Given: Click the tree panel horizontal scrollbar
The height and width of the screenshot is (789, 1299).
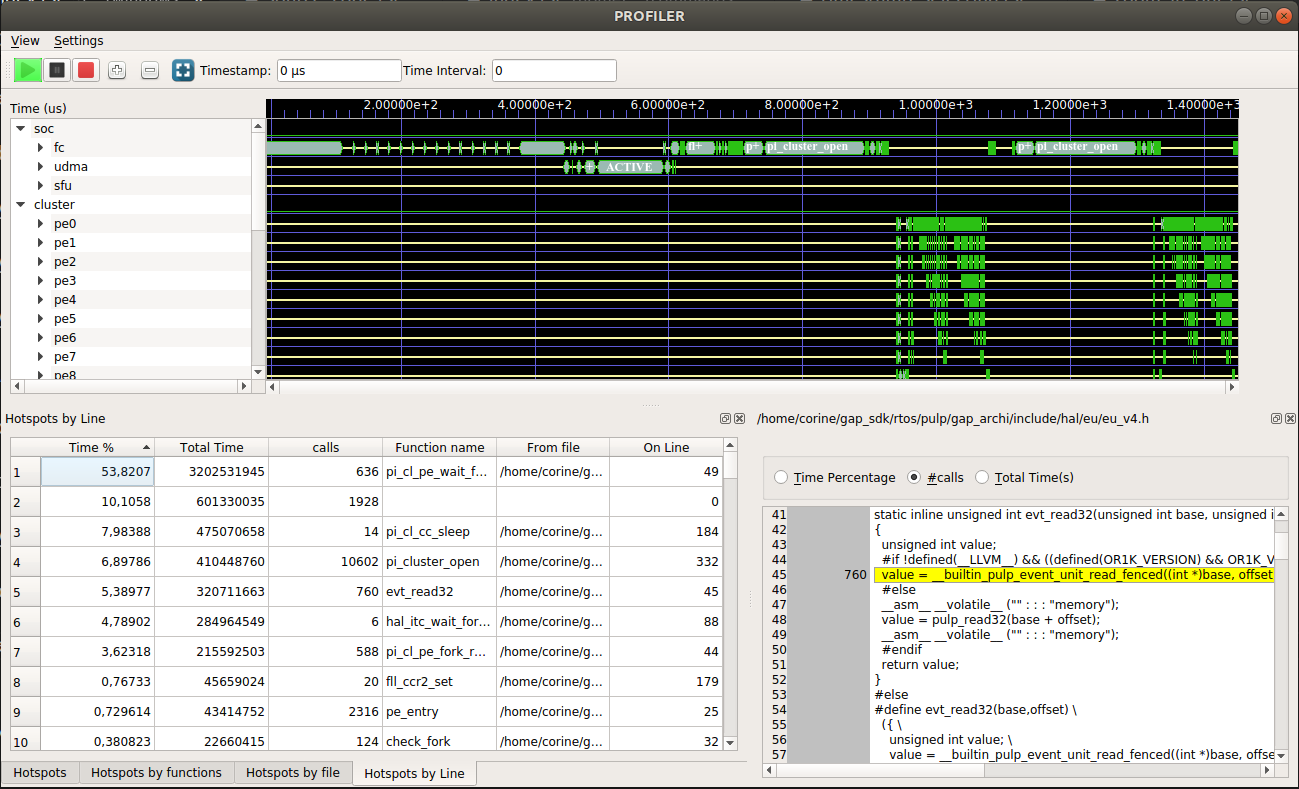Looking at the screenshot, I should [130, 386].
